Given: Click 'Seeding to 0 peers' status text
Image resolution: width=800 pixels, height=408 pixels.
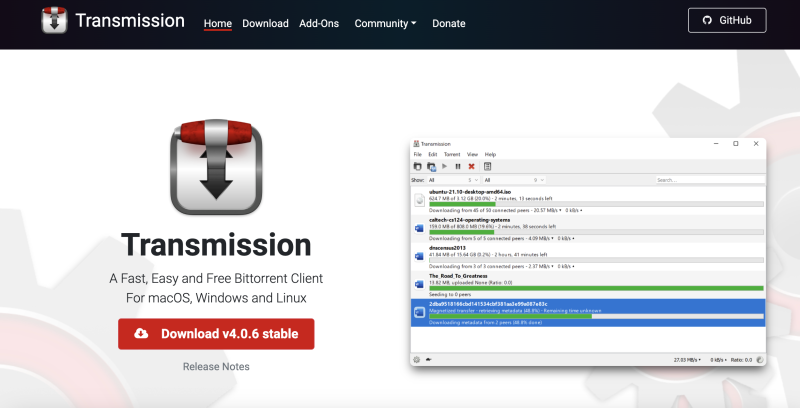Looking at the screenshot, I should pos(449,294).
